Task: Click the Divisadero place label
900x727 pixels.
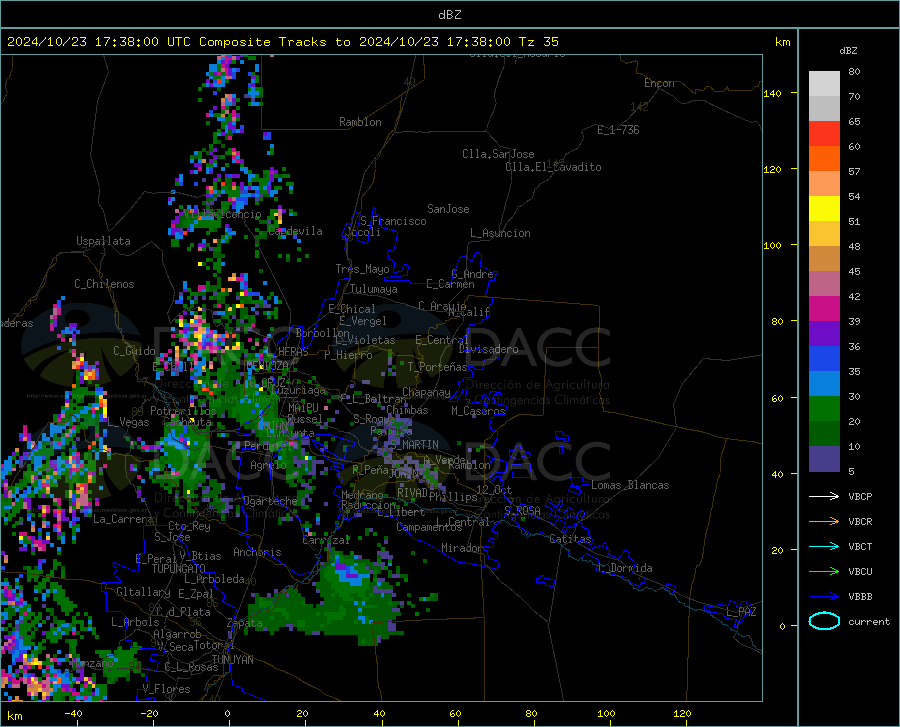Action: click(488, 349)
